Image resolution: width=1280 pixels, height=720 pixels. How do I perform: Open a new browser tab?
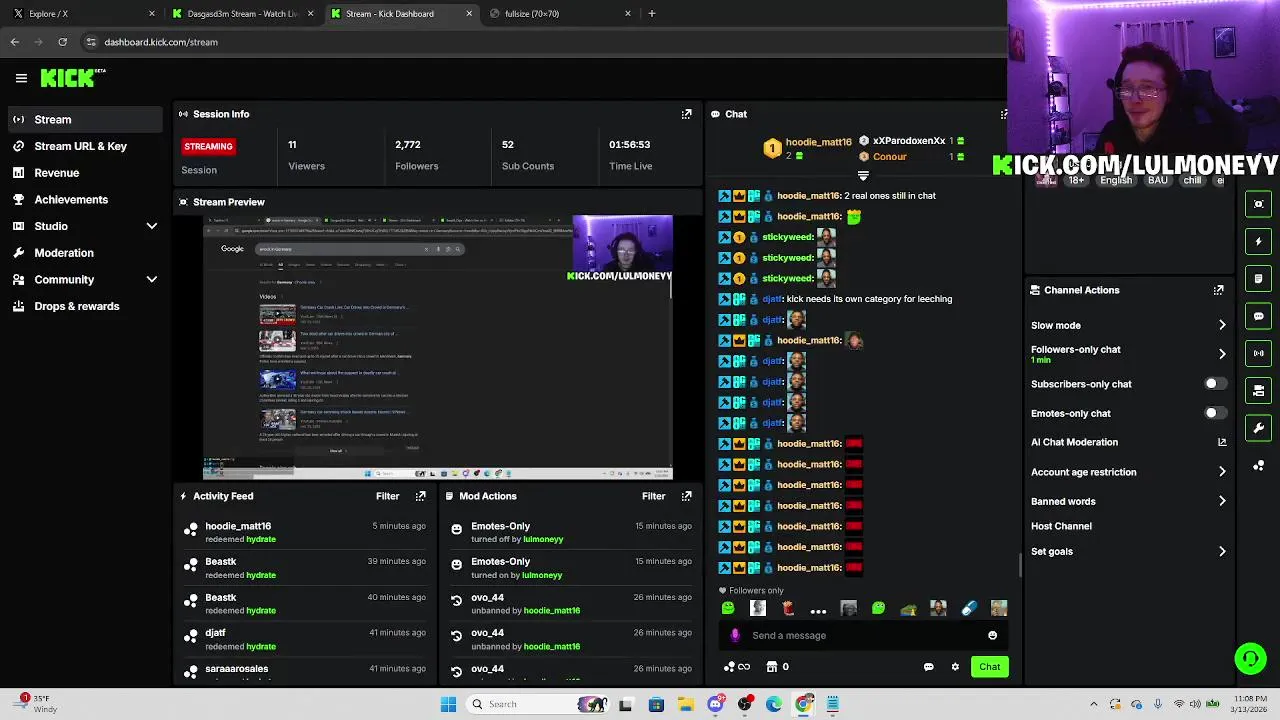pos(651,14)
